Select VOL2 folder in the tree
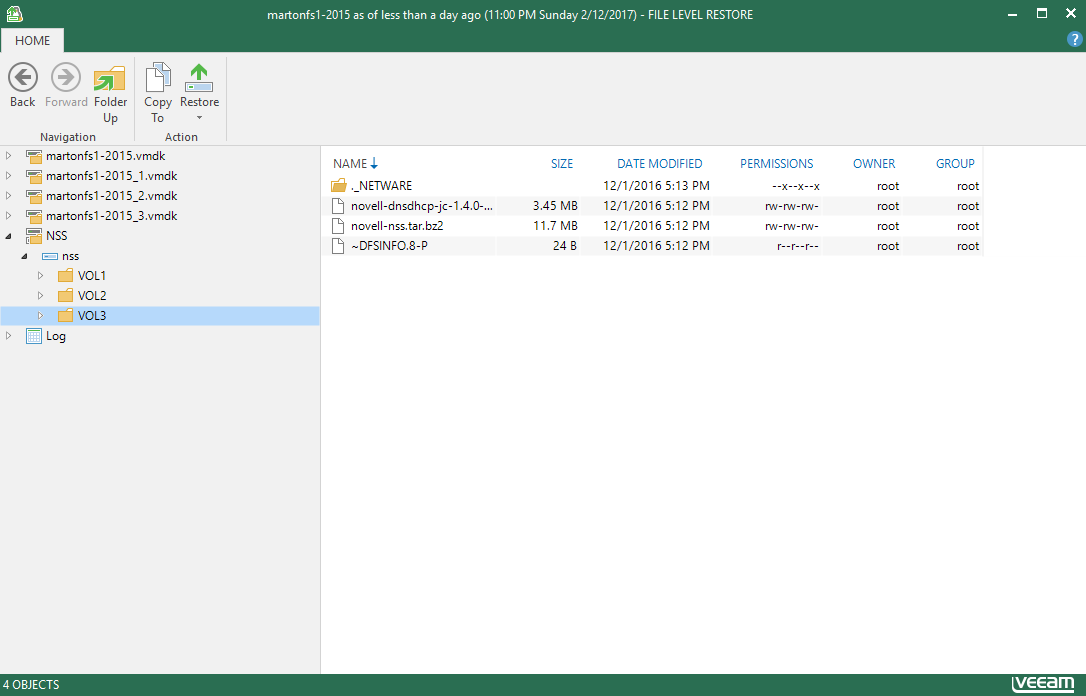This screenshot has height=696, width=1086. point(92,296)
